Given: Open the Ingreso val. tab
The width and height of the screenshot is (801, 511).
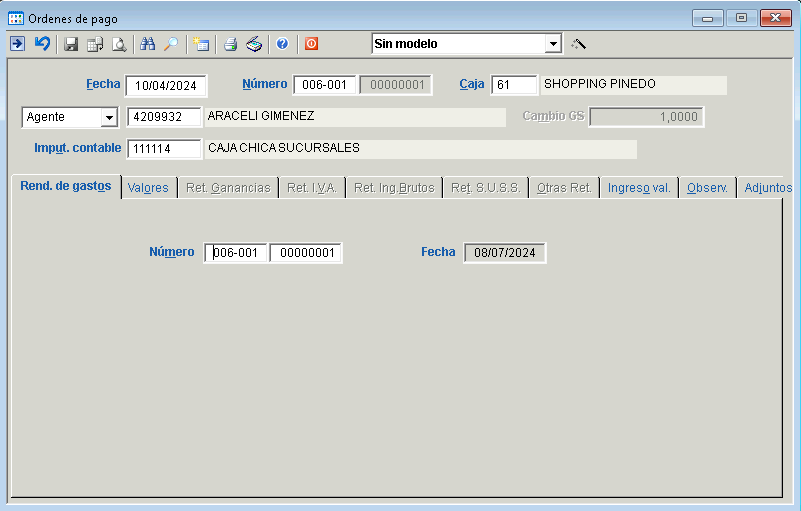Looking at the screenshot, I should coord(639,188).
